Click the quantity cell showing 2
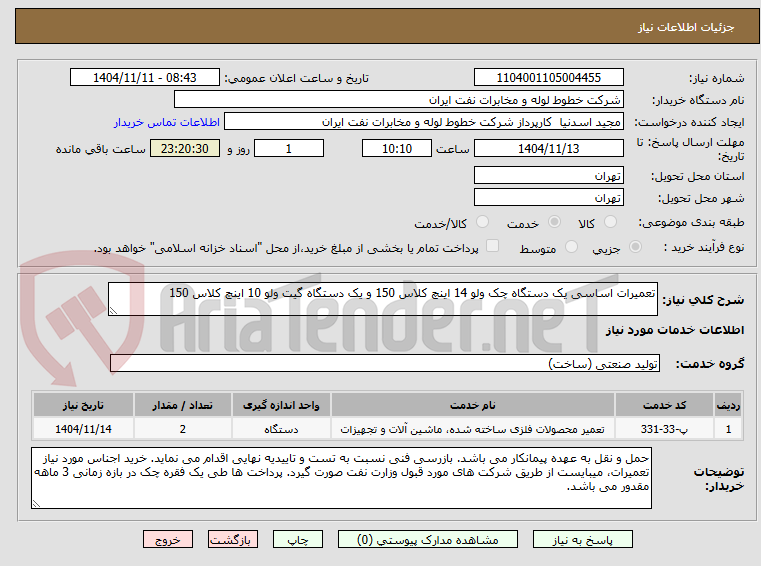 tap(182, 429)
